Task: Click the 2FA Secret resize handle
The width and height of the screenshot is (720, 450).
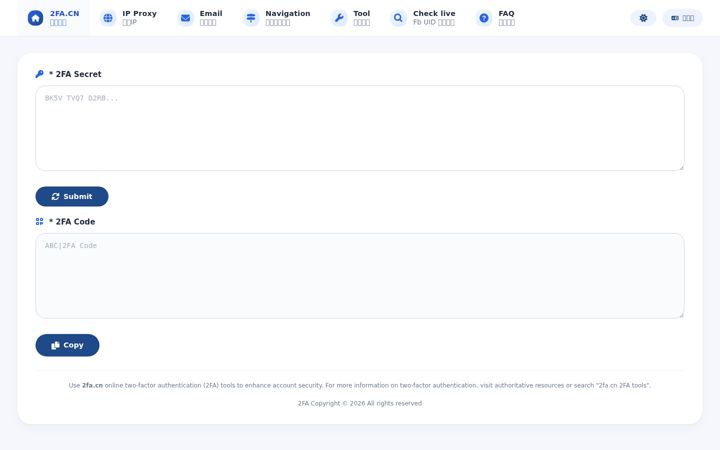Action: click(681, 168)
